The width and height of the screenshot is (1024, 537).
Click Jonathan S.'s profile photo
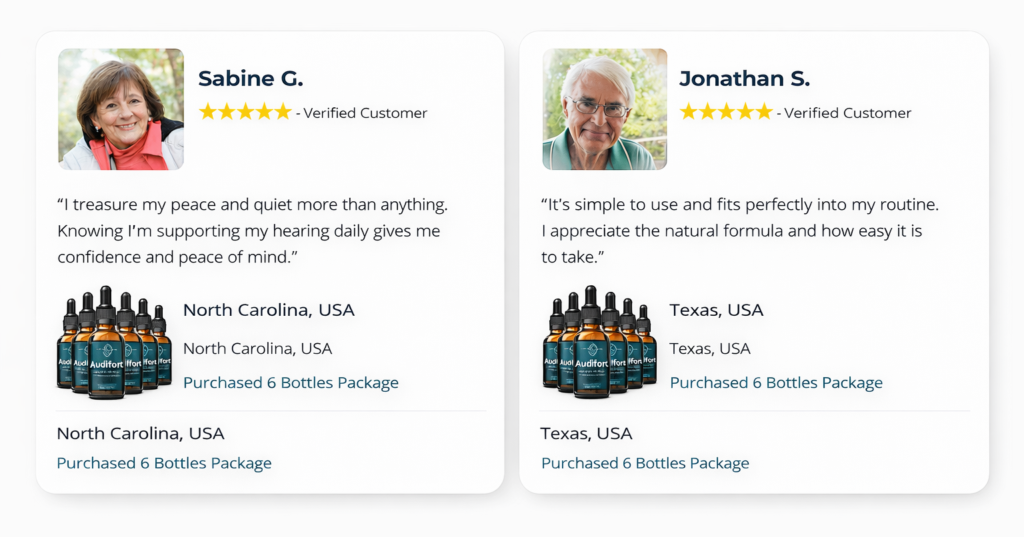(x=604, y=109)
